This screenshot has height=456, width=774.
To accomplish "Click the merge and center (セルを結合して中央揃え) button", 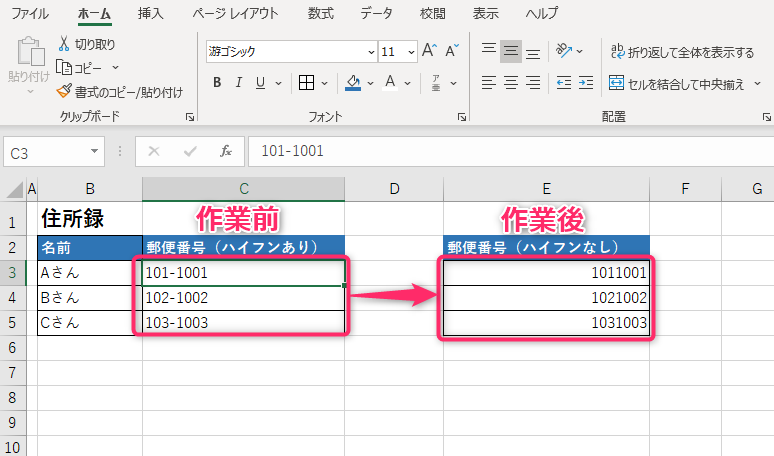I will click(x=675, y=84).
